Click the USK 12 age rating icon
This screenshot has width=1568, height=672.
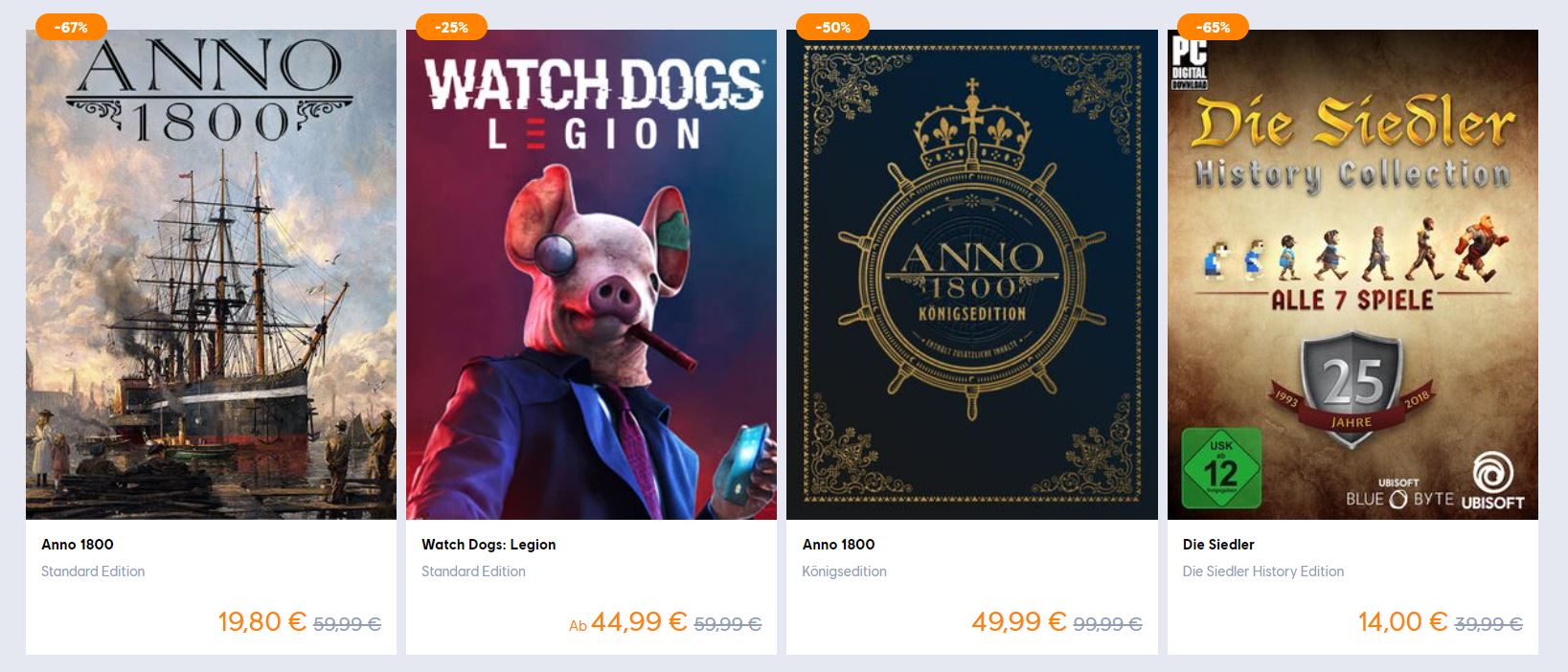coord(1221,468)
